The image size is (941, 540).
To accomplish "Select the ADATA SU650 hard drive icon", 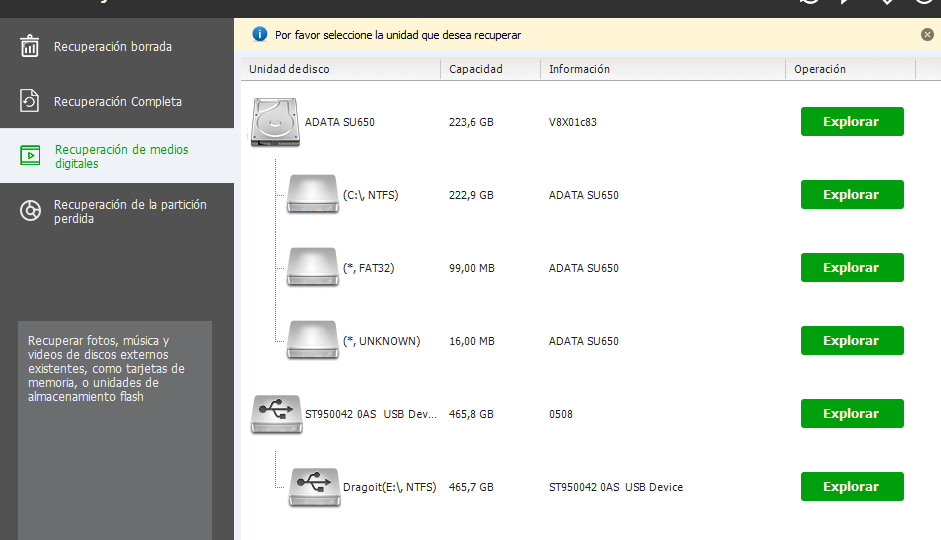I will [275, 122].
